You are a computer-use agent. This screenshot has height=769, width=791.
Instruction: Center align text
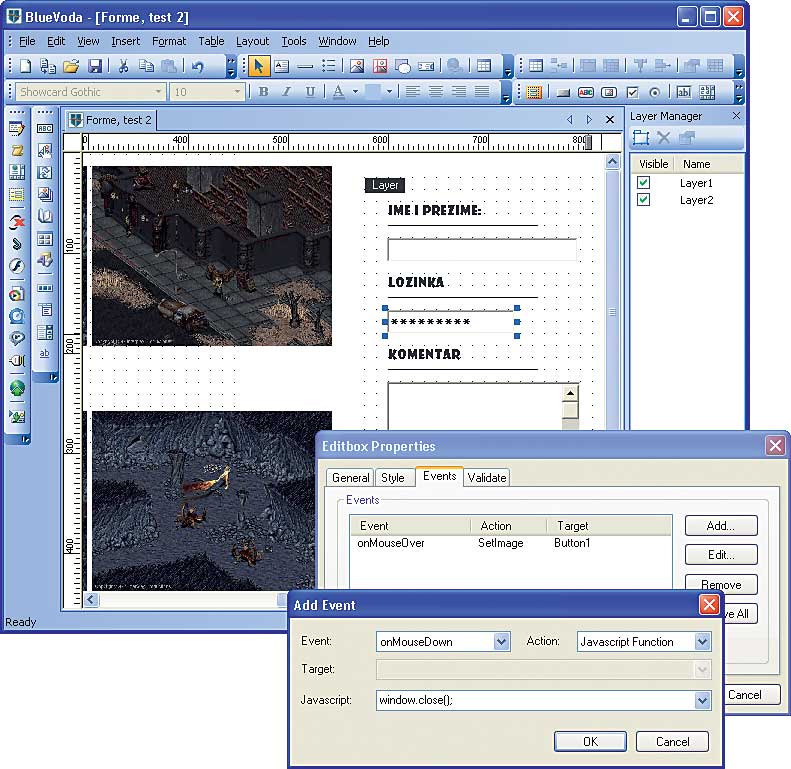tap(436, 91)
